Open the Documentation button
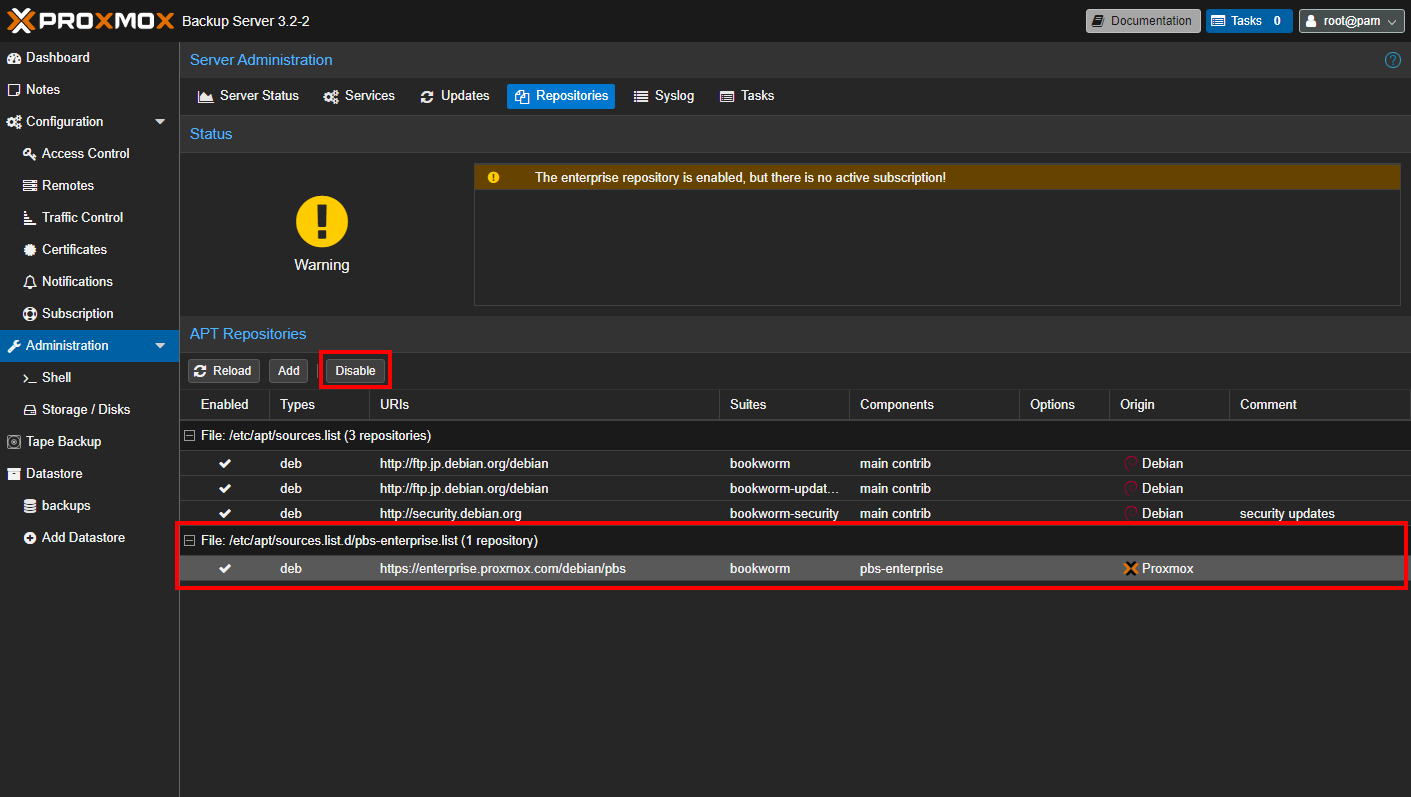Screen dimensions: 1411x797 click(1143, 21)
